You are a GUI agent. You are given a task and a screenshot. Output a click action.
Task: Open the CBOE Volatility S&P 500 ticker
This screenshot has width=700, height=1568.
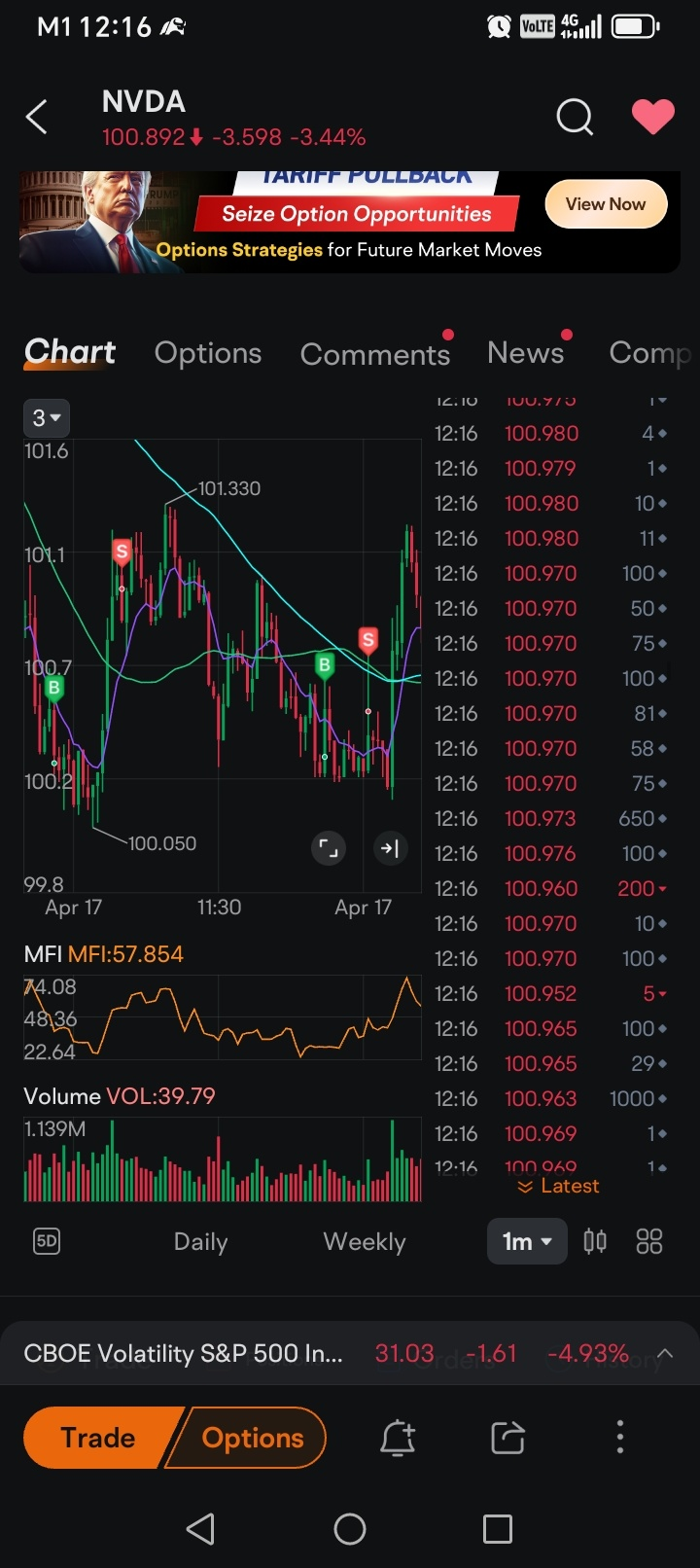click(183, 1354)
